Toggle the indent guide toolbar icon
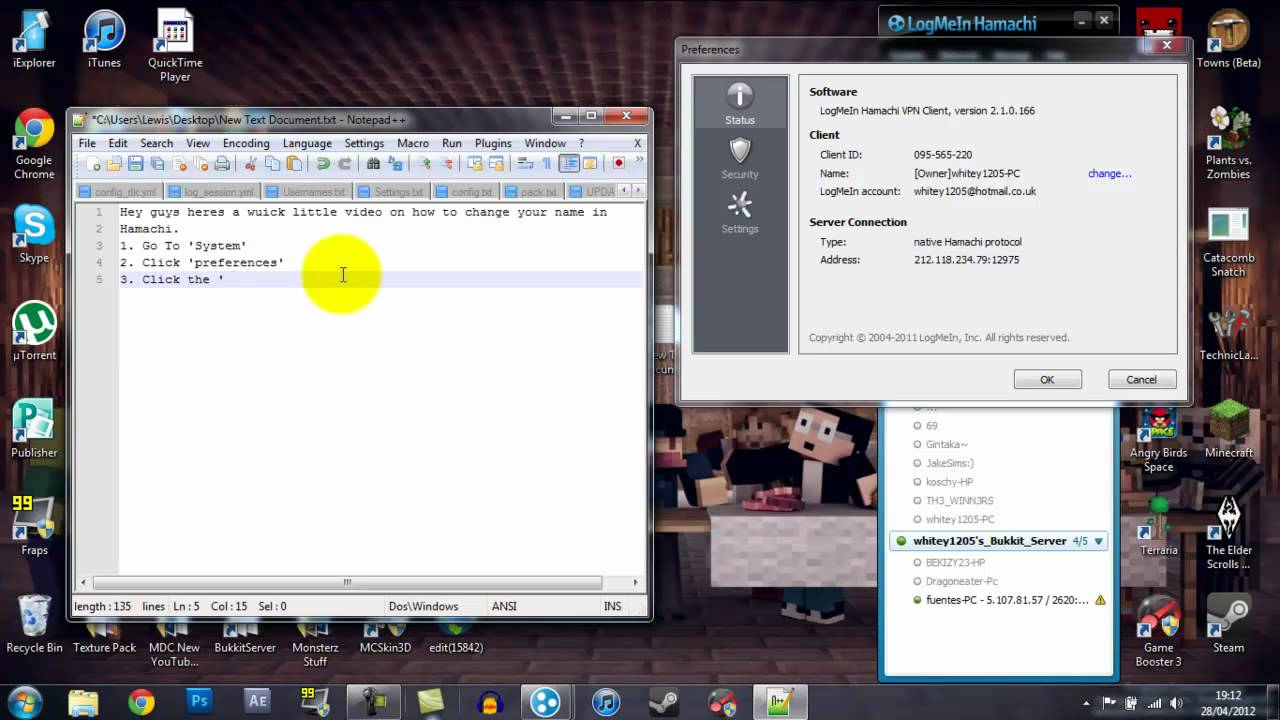Viewport: 1280px width, 720px height. 569,164
